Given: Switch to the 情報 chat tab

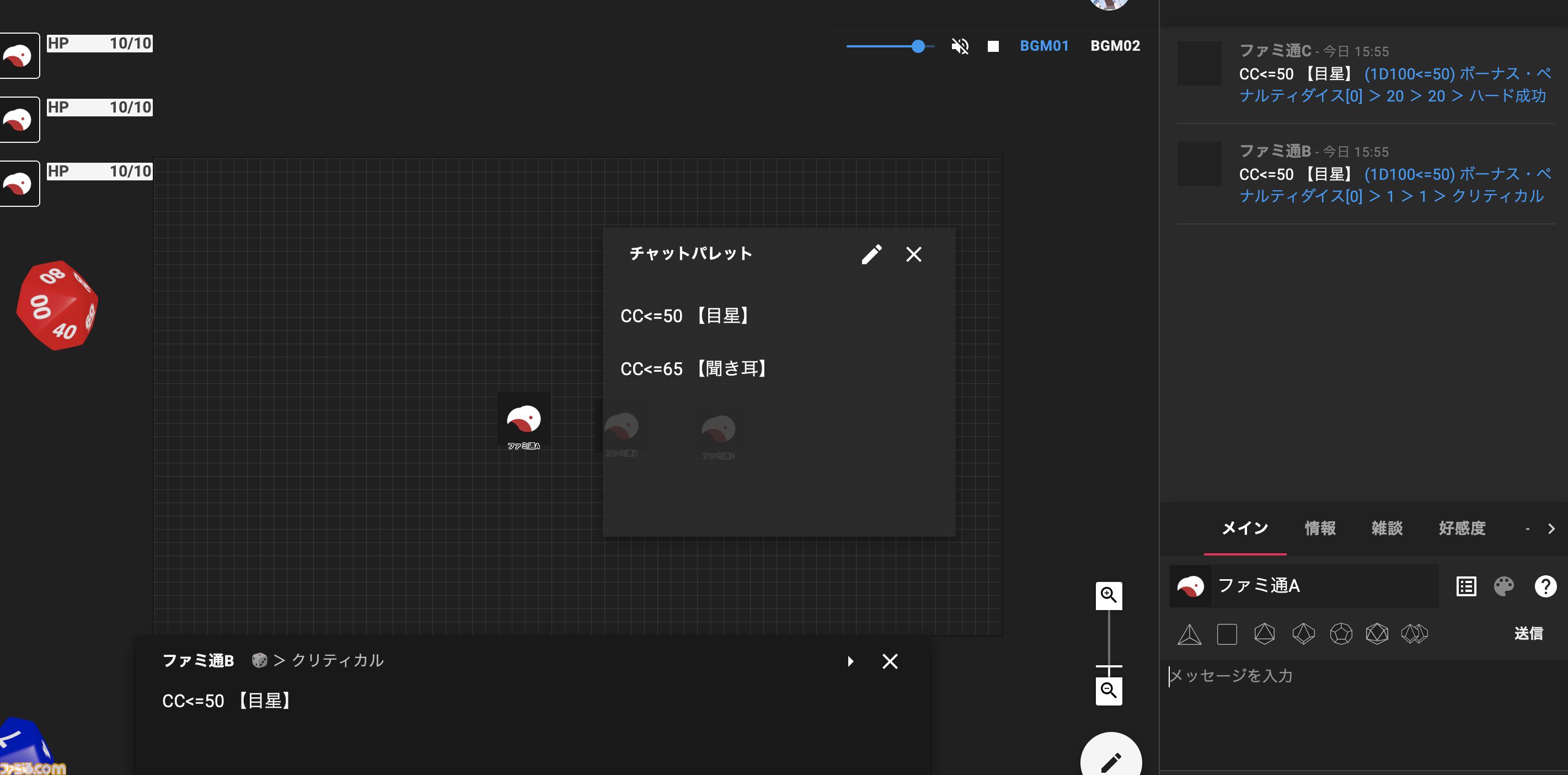Looking at the screenshot, I should [1320, 528].
